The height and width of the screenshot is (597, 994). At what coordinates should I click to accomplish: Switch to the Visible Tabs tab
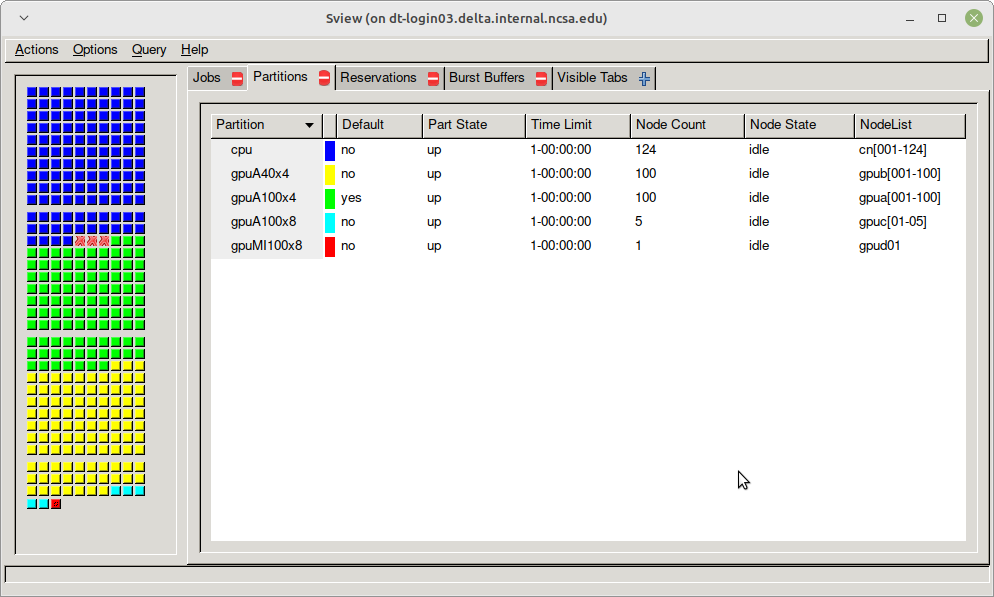[592, 77]
